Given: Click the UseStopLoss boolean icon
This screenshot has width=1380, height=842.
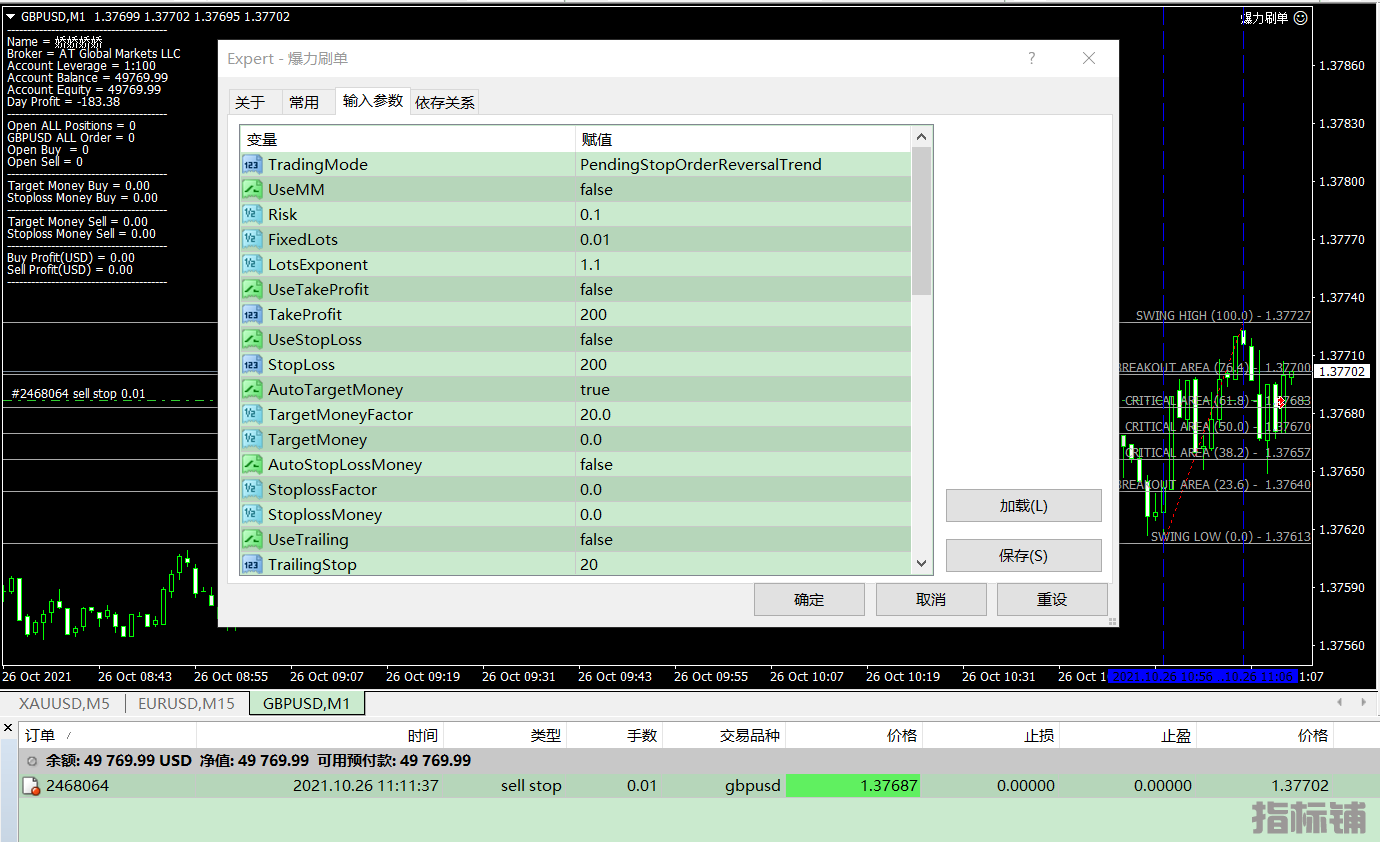Looking at the screenshot, I should click(x=252, y=340).
